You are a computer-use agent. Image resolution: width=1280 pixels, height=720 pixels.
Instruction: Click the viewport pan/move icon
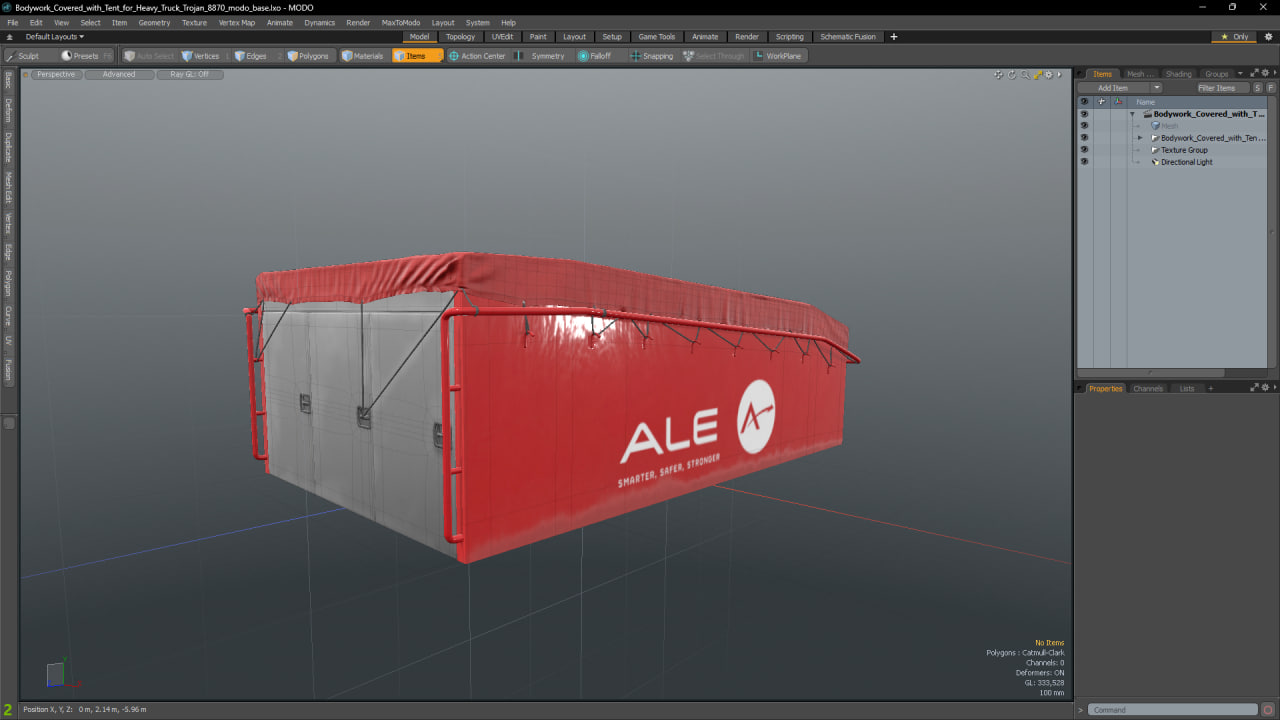coord(999,74)
